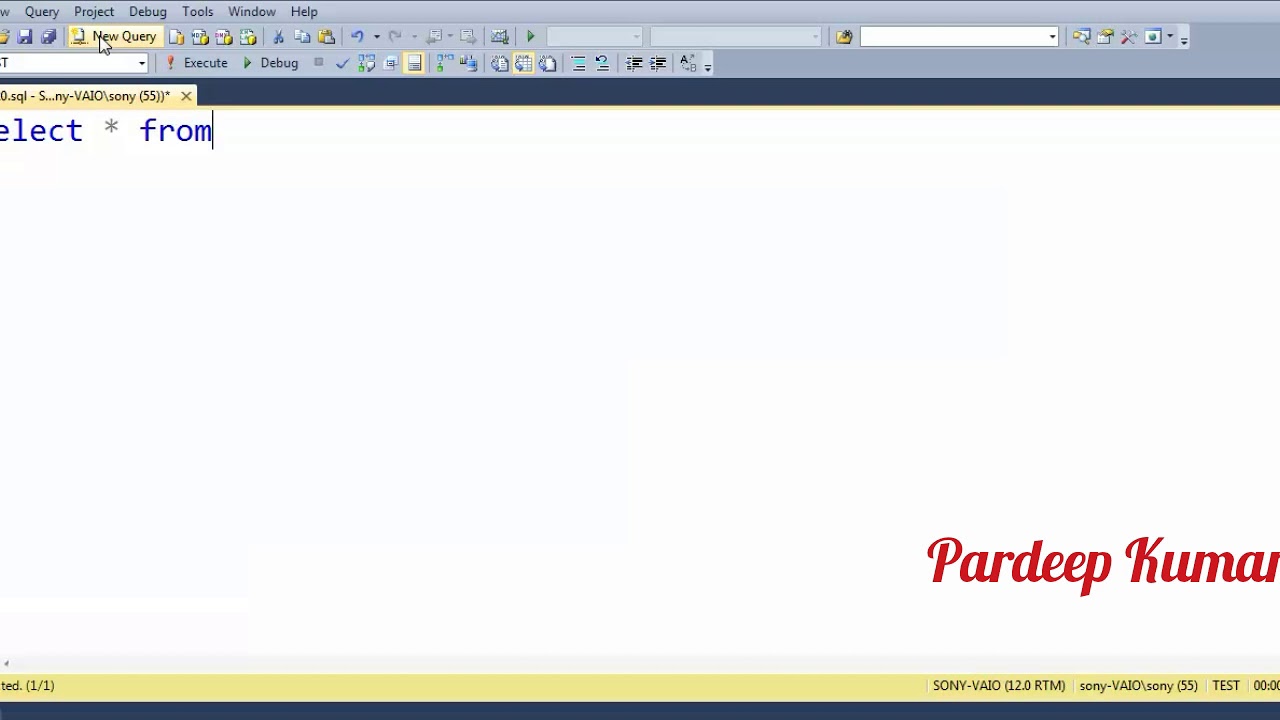Close the sql query document tab
Viewport: 1280px width, 720px height.
point(186,96)
